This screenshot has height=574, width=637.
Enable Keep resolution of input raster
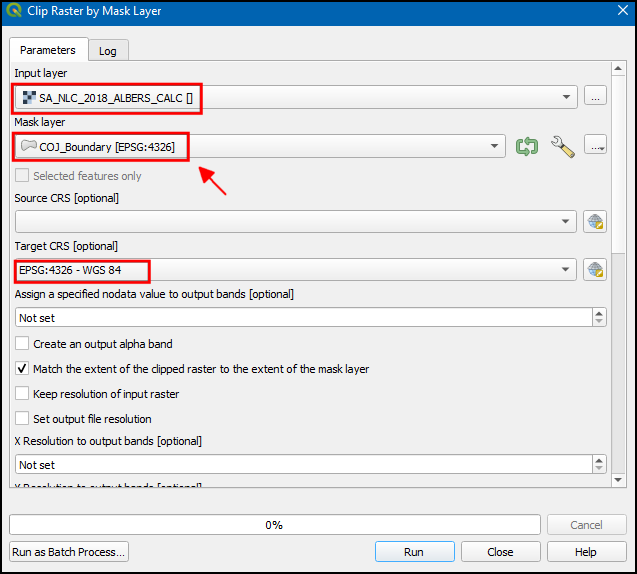point(23,394)
